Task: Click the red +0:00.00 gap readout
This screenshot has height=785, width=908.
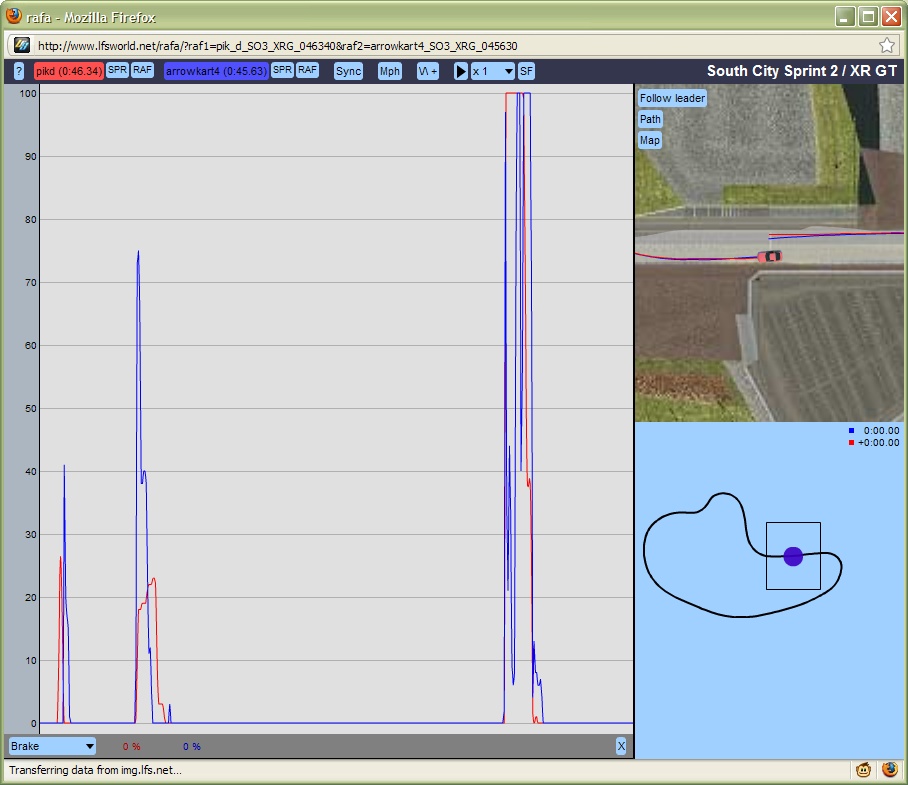Action: tap(878, 443)
